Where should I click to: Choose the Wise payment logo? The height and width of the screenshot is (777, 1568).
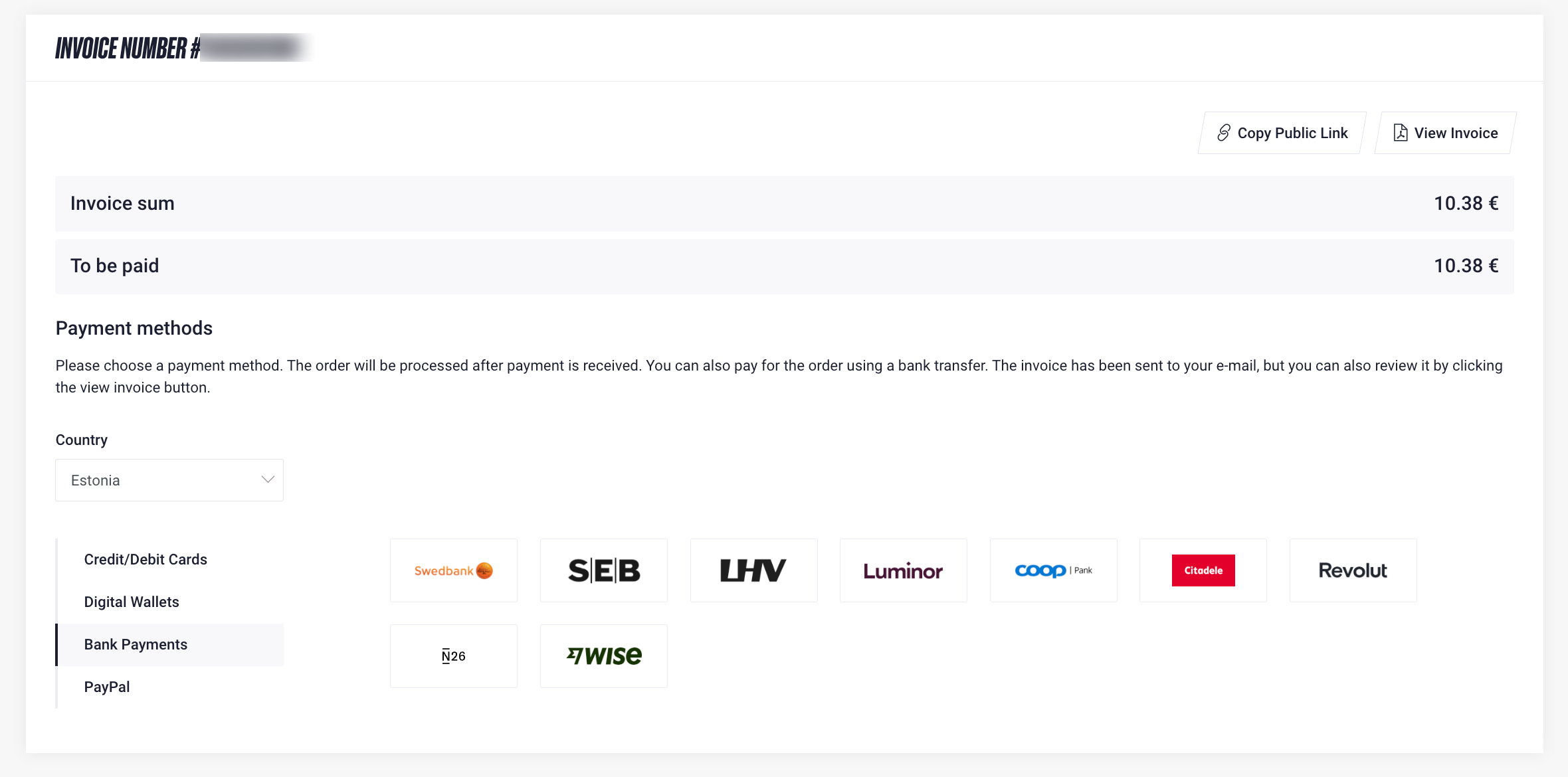(x=604, y=656)
